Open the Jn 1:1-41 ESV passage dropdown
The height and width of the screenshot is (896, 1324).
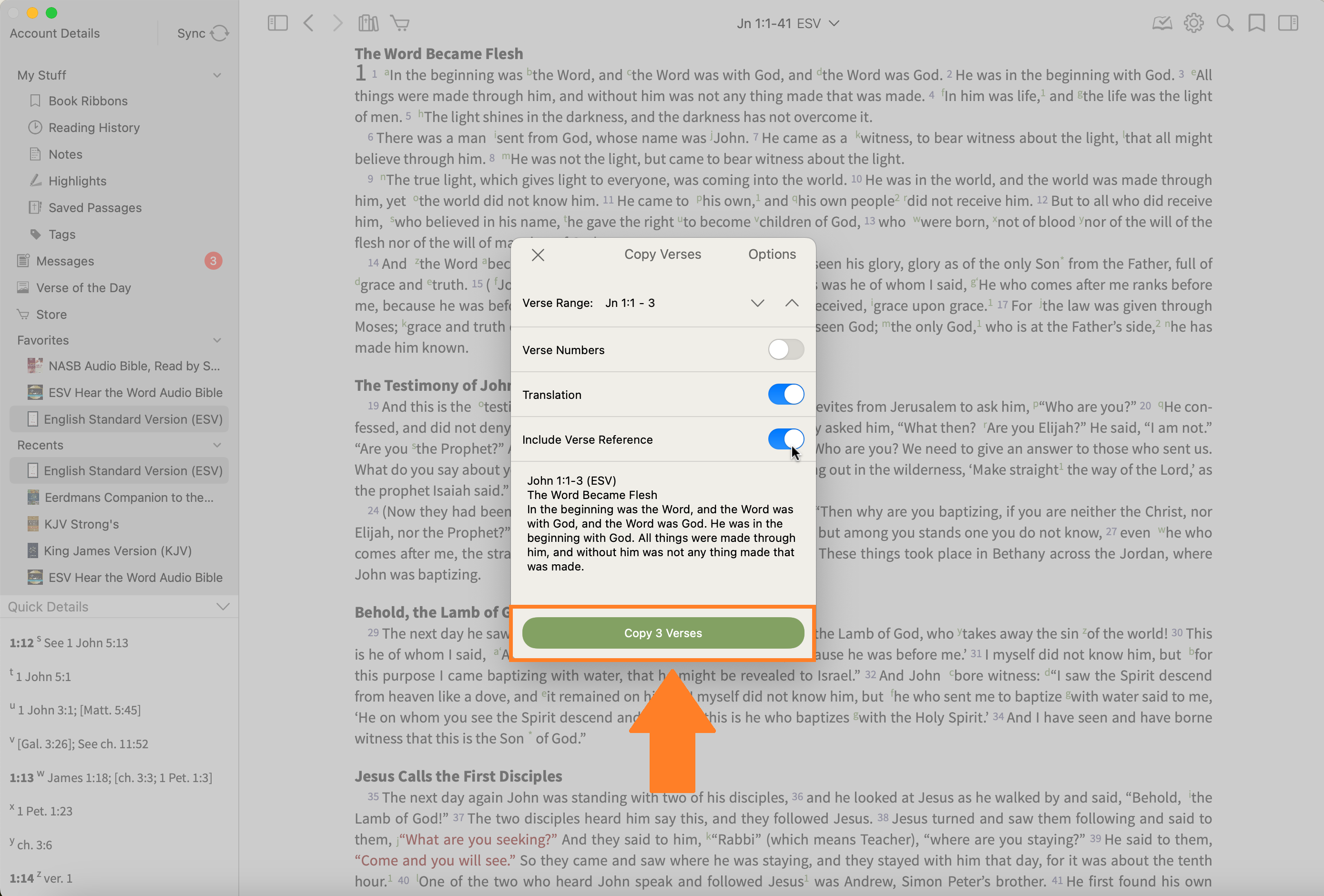(787, 23)
